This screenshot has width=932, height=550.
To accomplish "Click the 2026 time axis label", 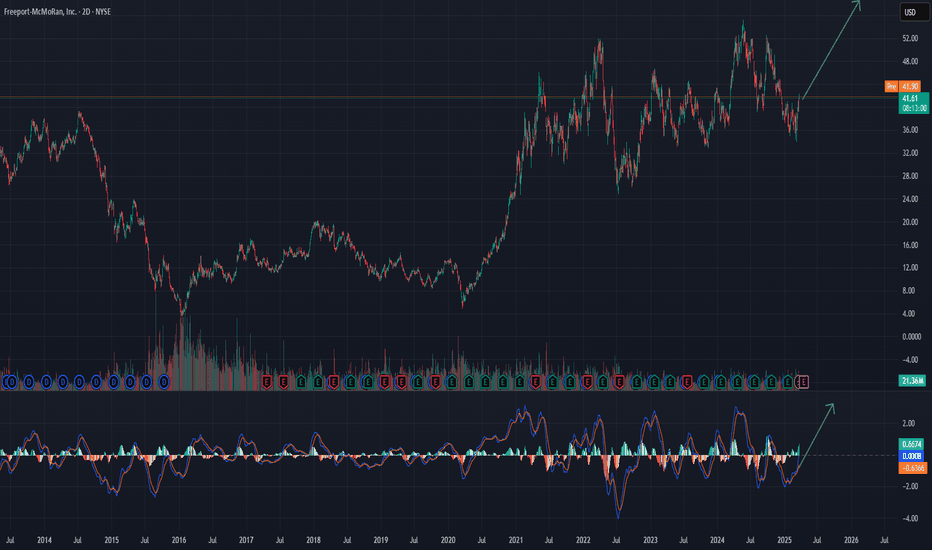I will tap(851, 540).
